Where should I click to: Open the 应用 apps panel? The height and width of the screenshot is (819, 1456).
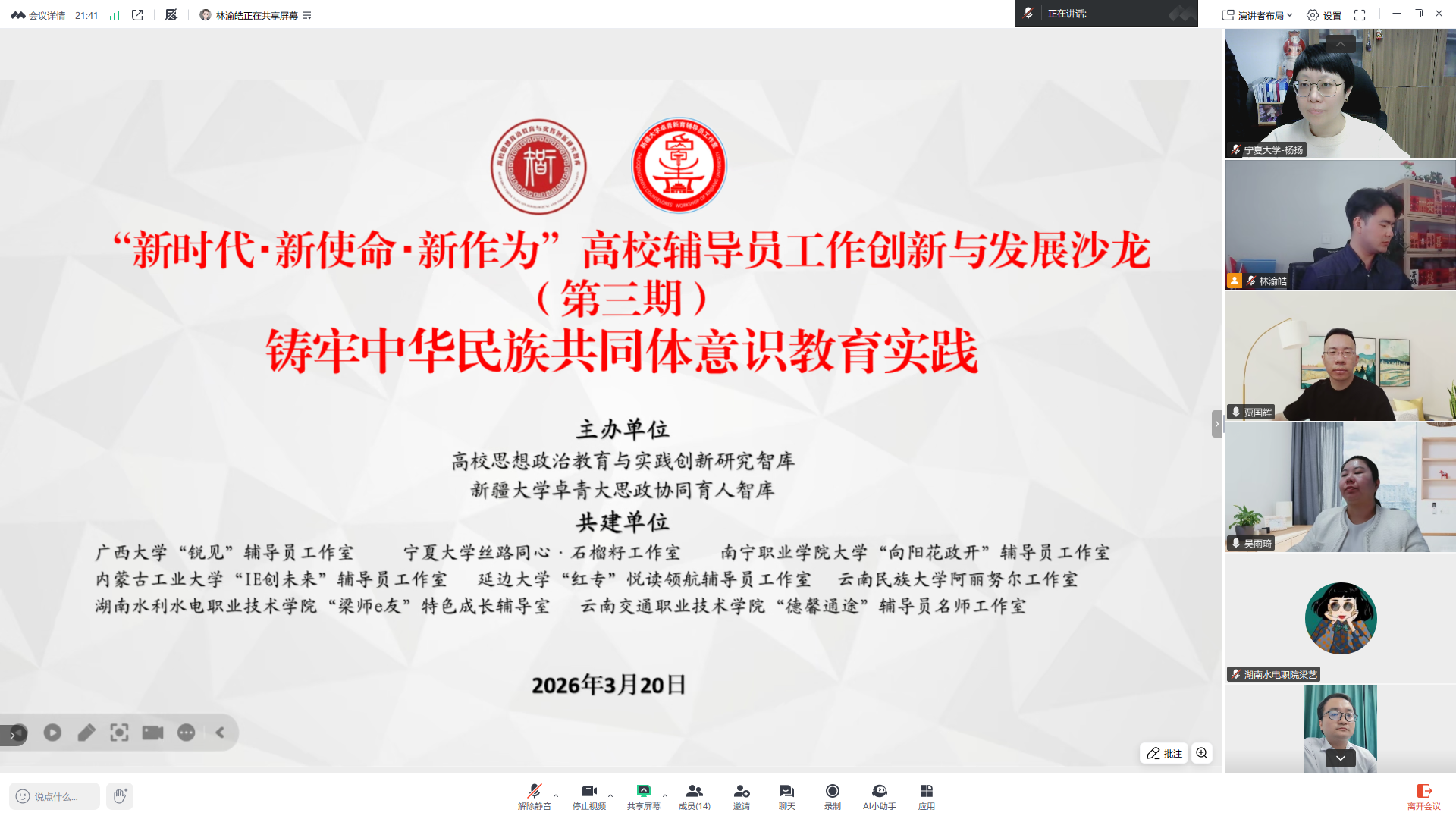[926, 796]
